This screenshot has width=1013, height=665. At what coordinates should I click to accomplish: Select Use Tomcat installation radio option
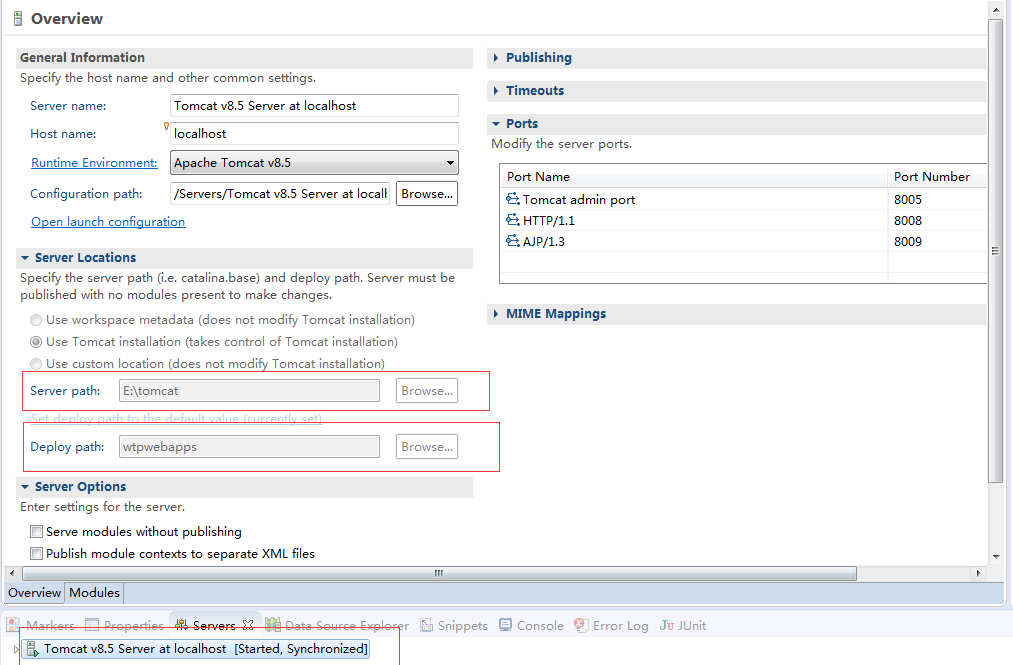point(36,342)
